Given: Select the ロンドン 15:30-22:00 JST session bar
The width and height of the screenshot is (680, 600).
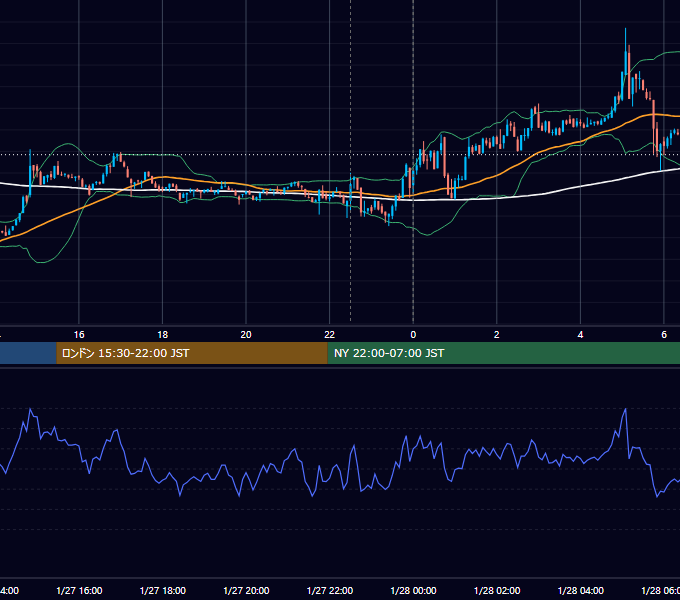Looking at the screenshot, I should pyautogui.click(x=192, y=353).
